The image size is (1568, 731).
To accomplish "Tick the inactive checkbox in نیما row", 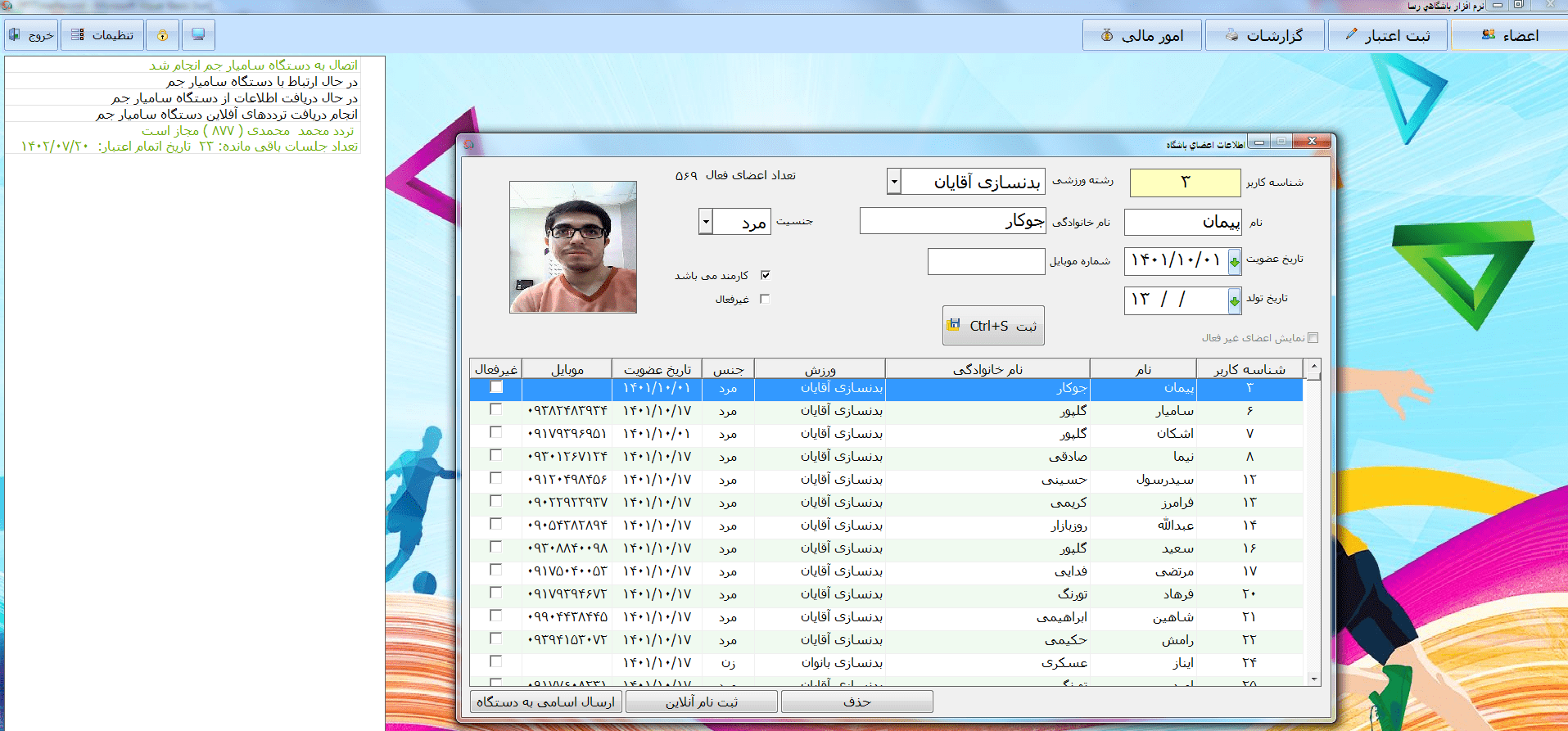I will point(496,455).
